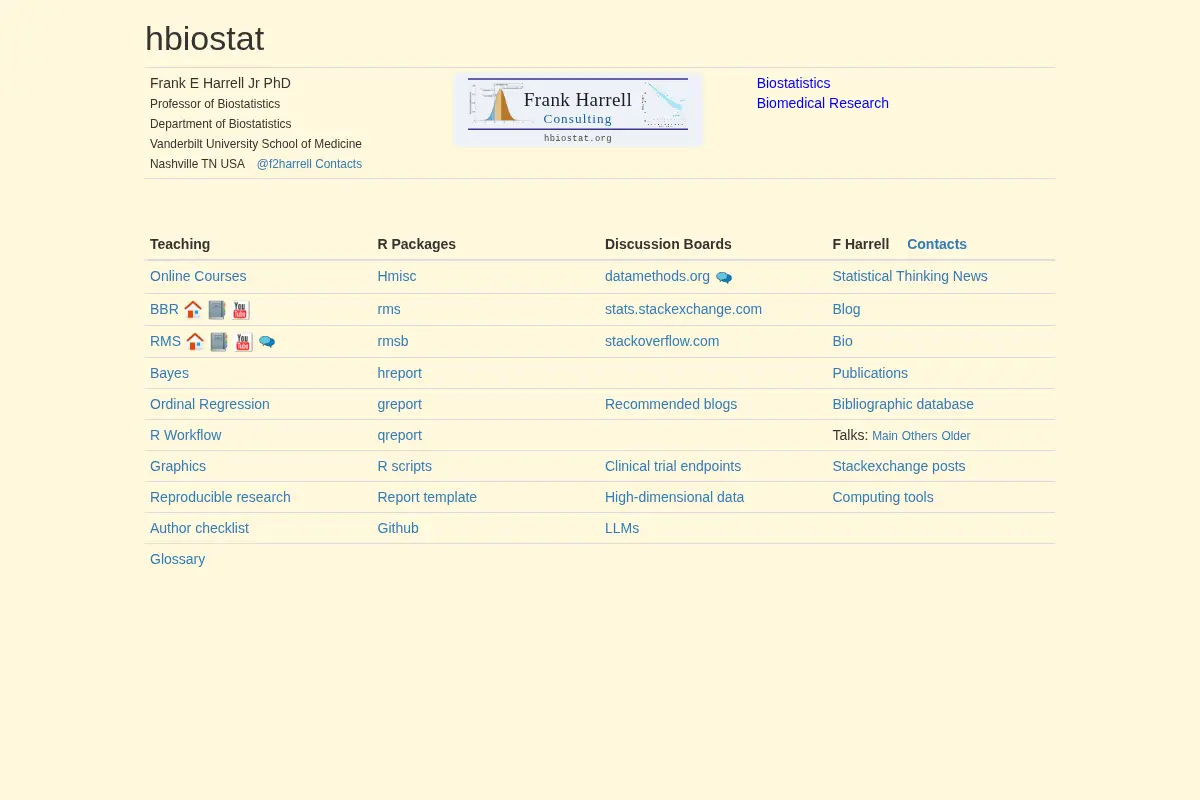The width and height of the screenshot is (1200, 800).
Task: Open Recommended blogs
Action: pyautogui.click(x=671, y=404)
